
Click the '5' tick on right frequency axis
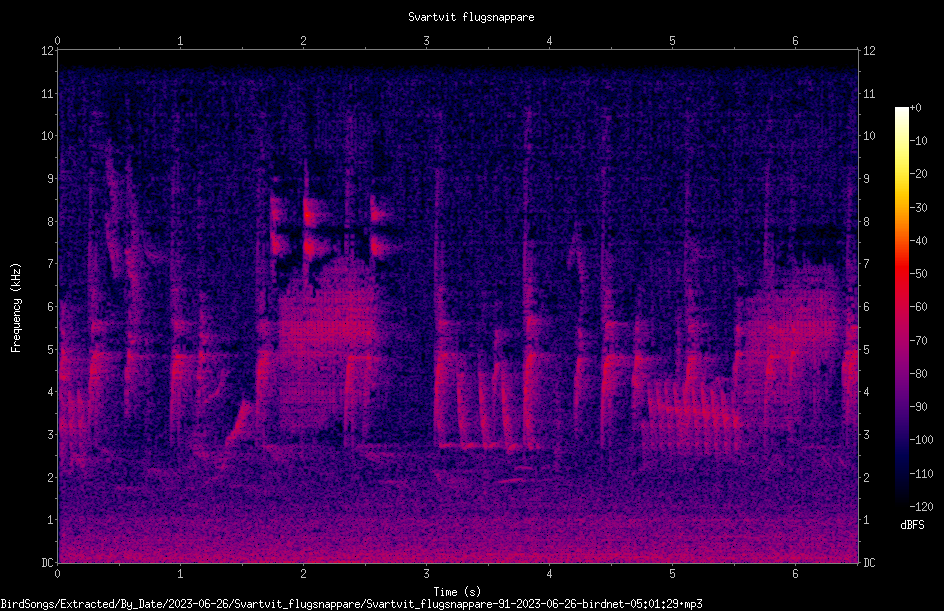tap(866, 349)
